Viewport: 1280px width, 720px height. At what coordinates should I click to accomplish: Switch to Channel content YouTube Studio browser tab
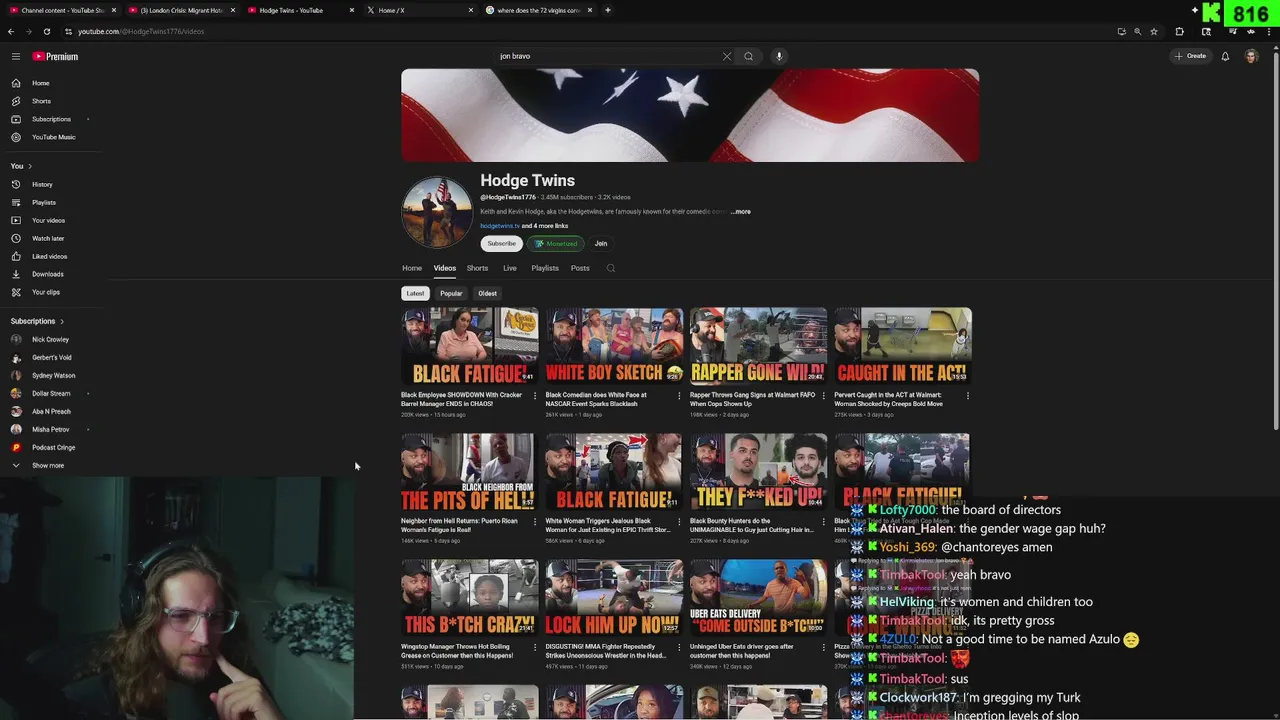click(x=62, y=10)
